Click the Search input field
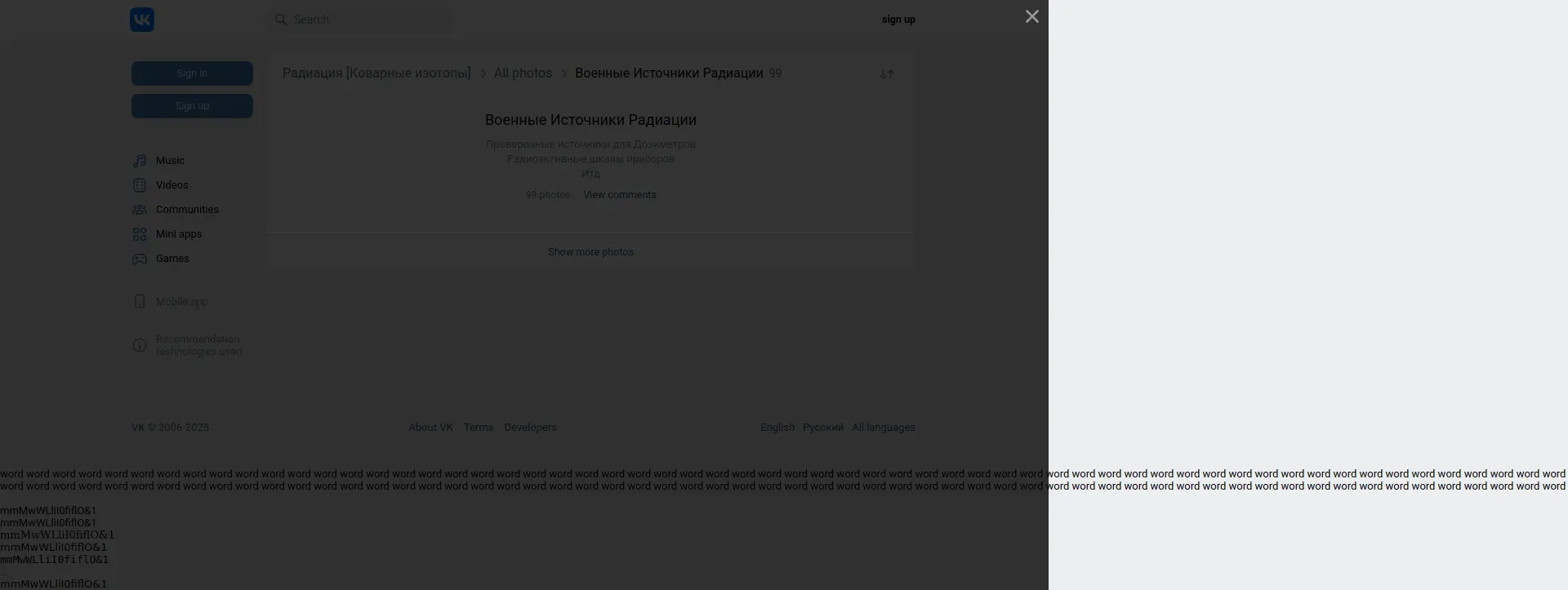Screen dimensions: 1568x590 [x=360, y=20]
